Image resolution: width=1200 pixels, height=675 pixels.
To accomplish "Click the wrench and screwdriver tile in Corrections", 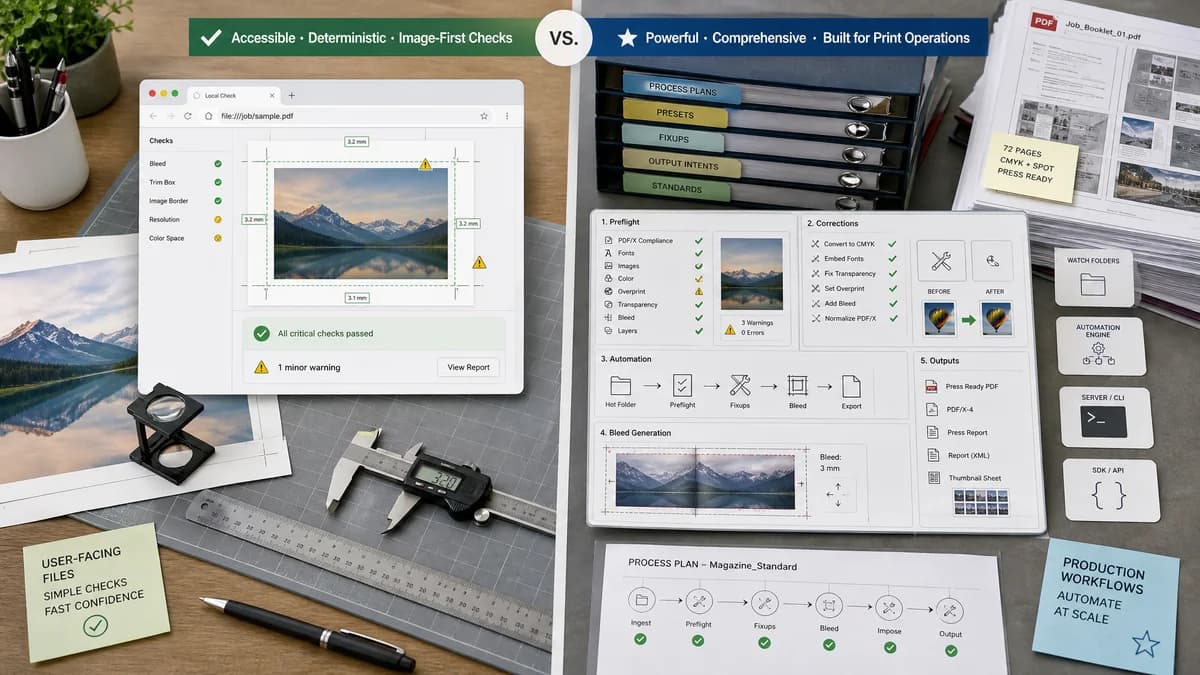I will point(941,261).
